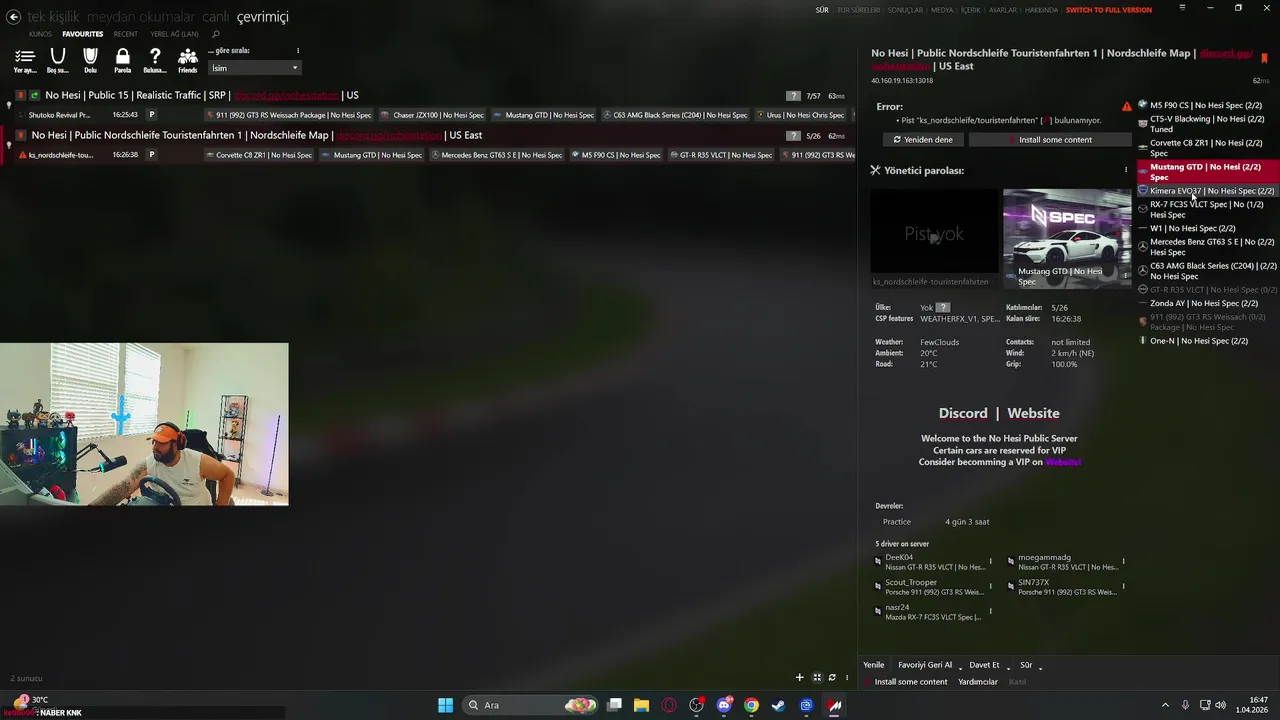The image size is (1280, 720).
Task: Switch to the FAVOURITES tab
Action: [83, 34]
